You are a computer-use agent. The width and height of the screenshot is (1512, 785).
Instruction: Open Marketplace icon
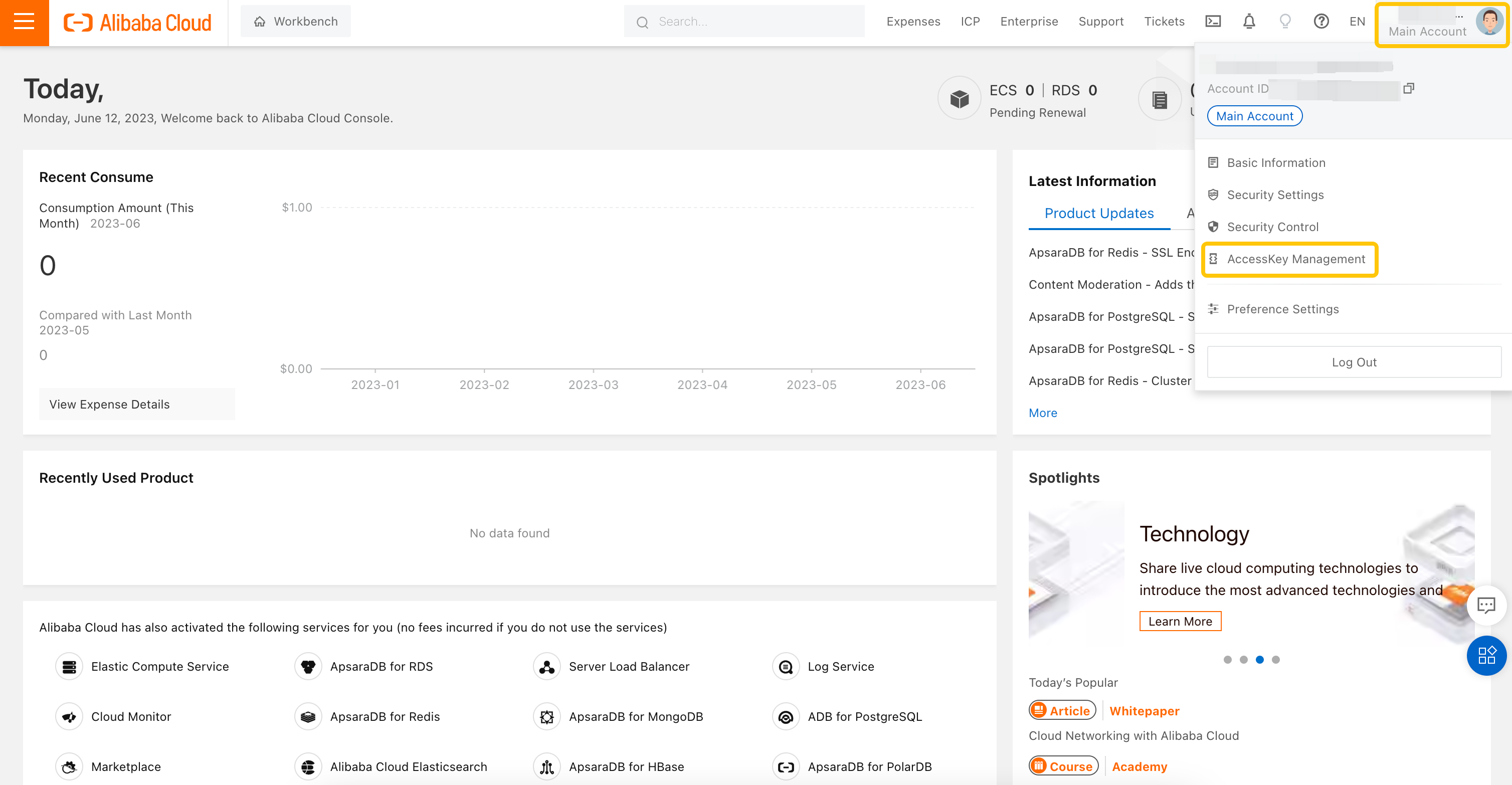click(x=69, y=766)
